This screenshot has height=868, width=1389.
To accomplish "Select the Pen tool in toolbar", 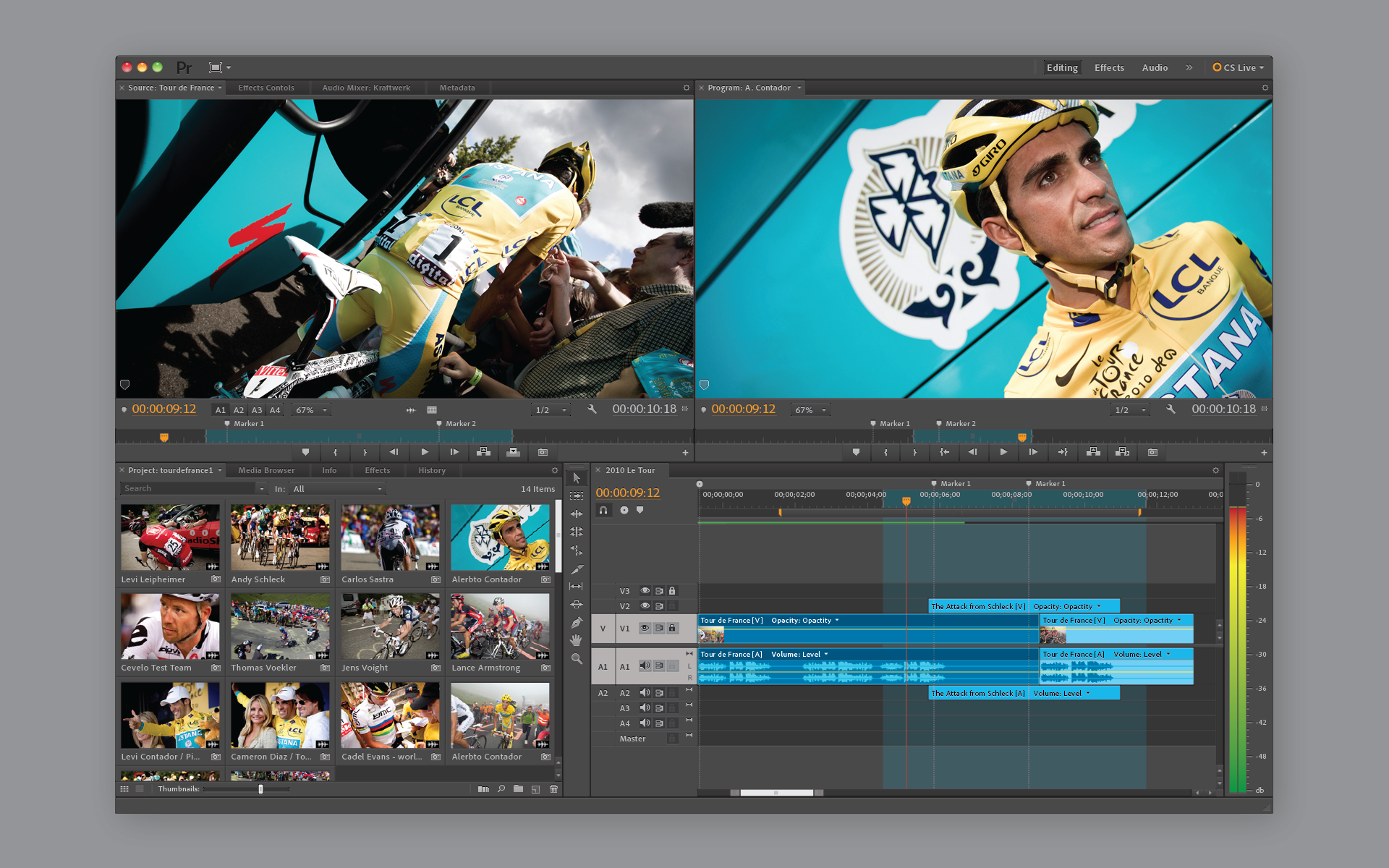I will (577, 622).
